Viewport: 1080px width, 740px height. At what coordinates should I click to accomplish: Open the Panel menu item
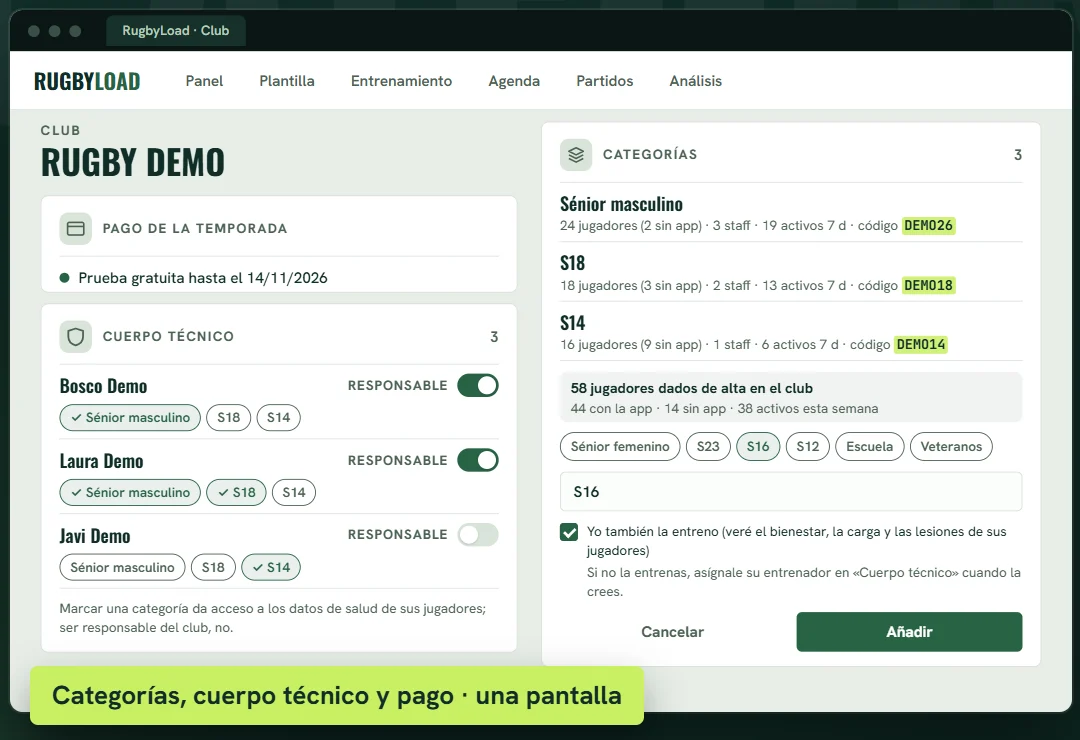coord(205,81)
